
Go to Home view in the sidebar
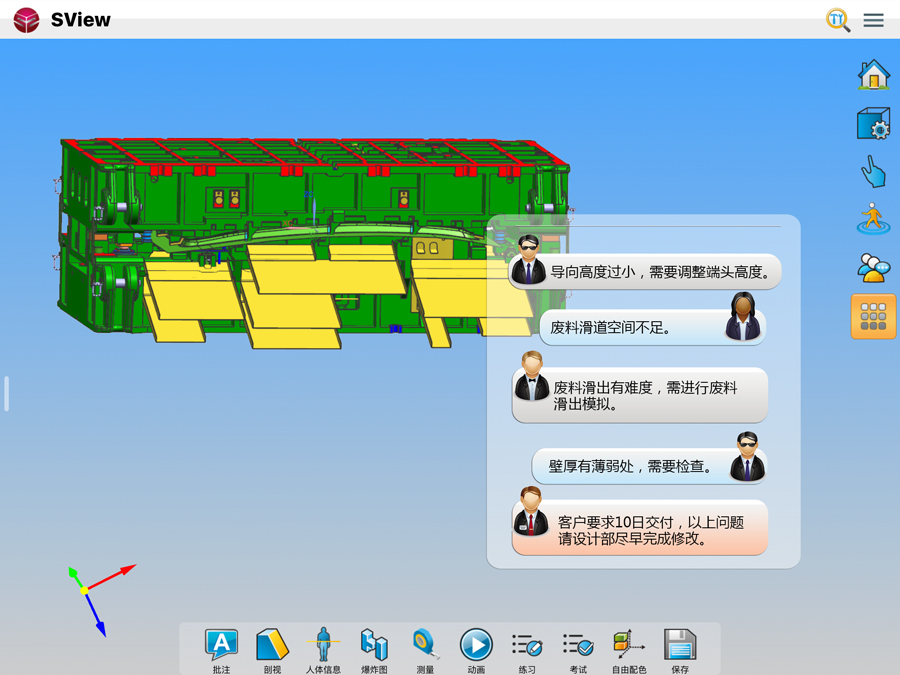(873, 75)
